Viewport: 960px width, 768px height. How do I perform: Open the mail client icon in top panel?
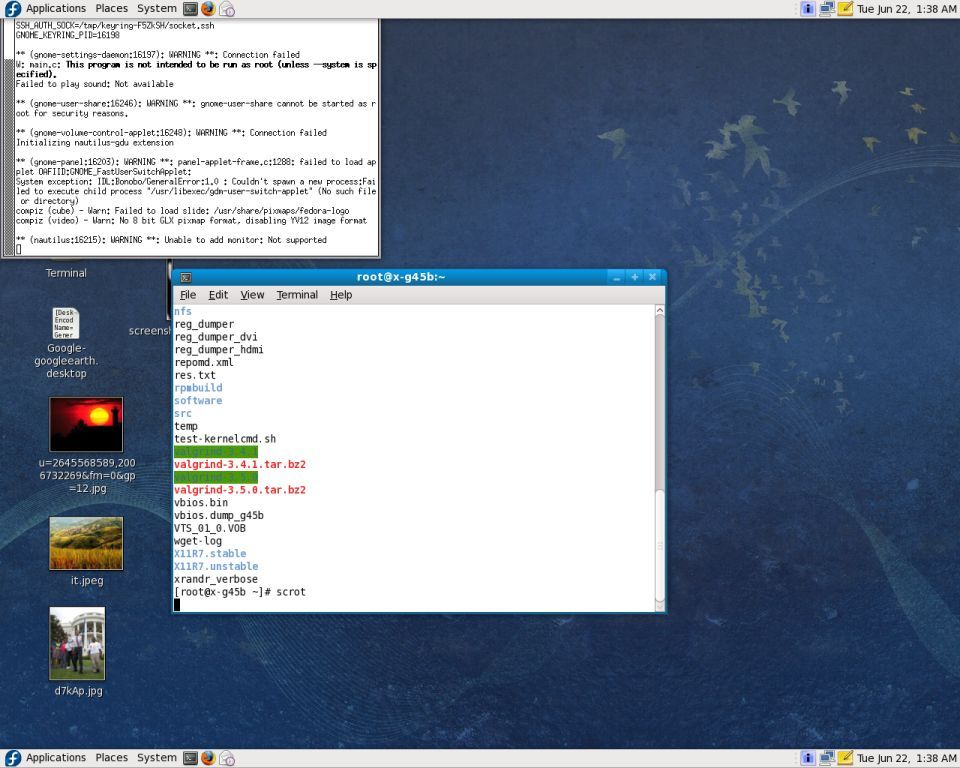[227, 9]
